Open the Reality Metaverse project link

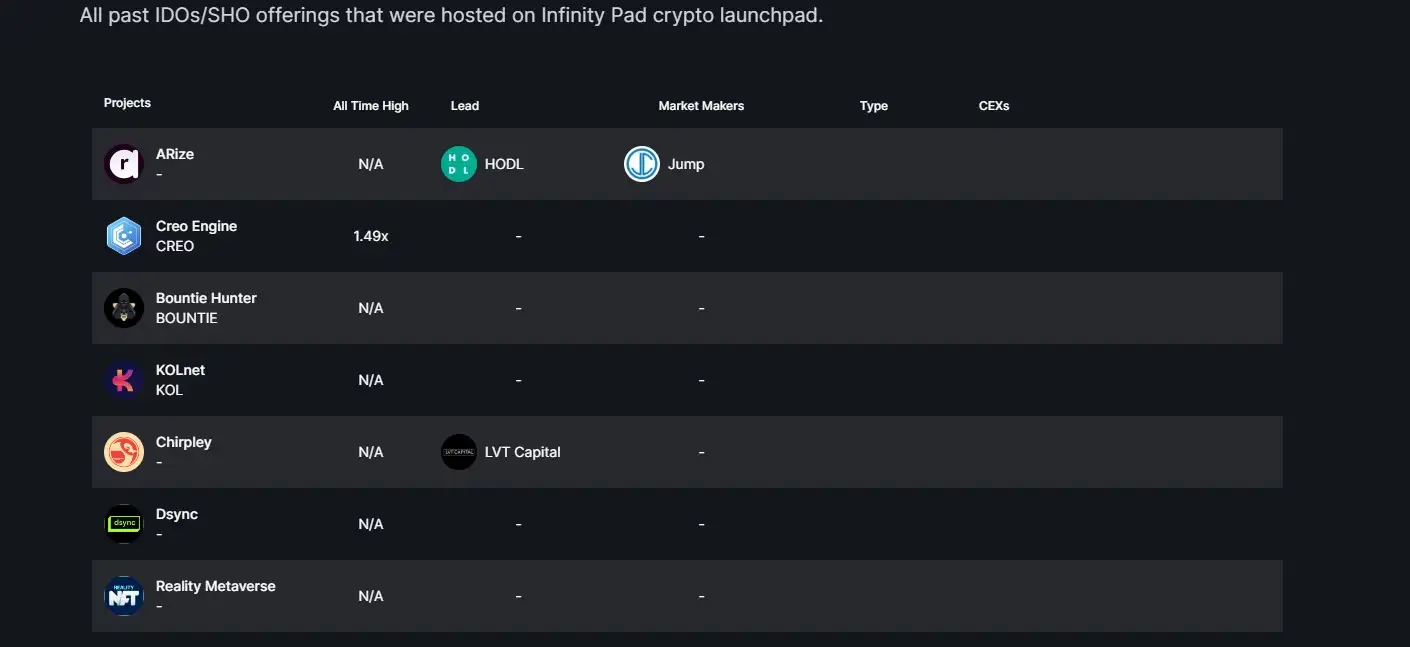(x=215, y=586)
